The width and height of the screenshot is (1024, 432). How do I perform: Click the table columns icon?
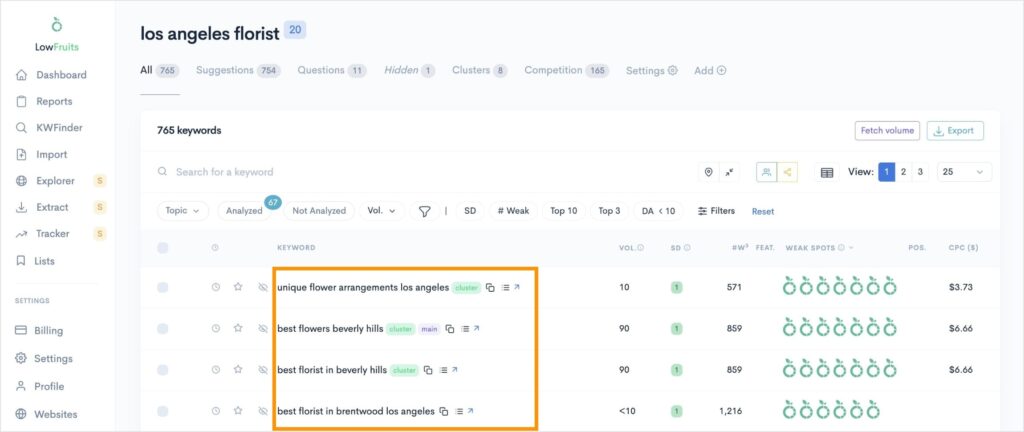tap(827, 172)
